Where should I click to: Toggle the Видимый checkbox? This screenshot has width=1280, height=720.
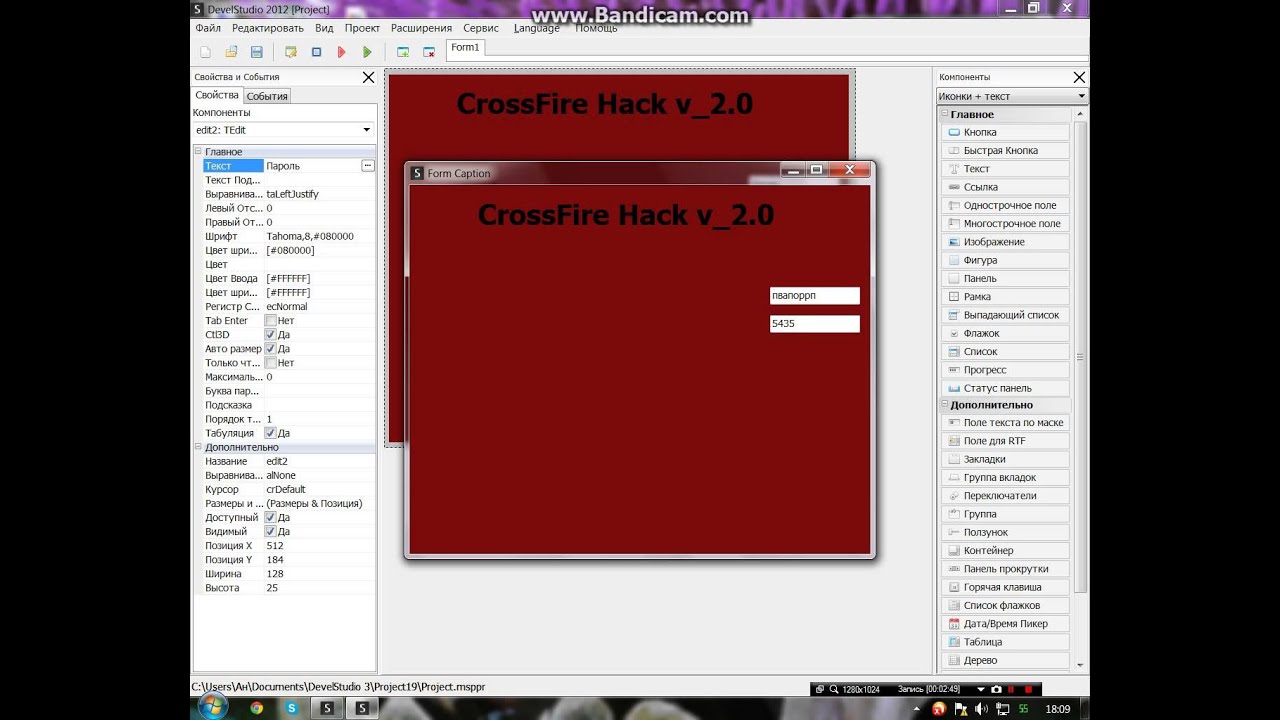[x=270, y=531]
